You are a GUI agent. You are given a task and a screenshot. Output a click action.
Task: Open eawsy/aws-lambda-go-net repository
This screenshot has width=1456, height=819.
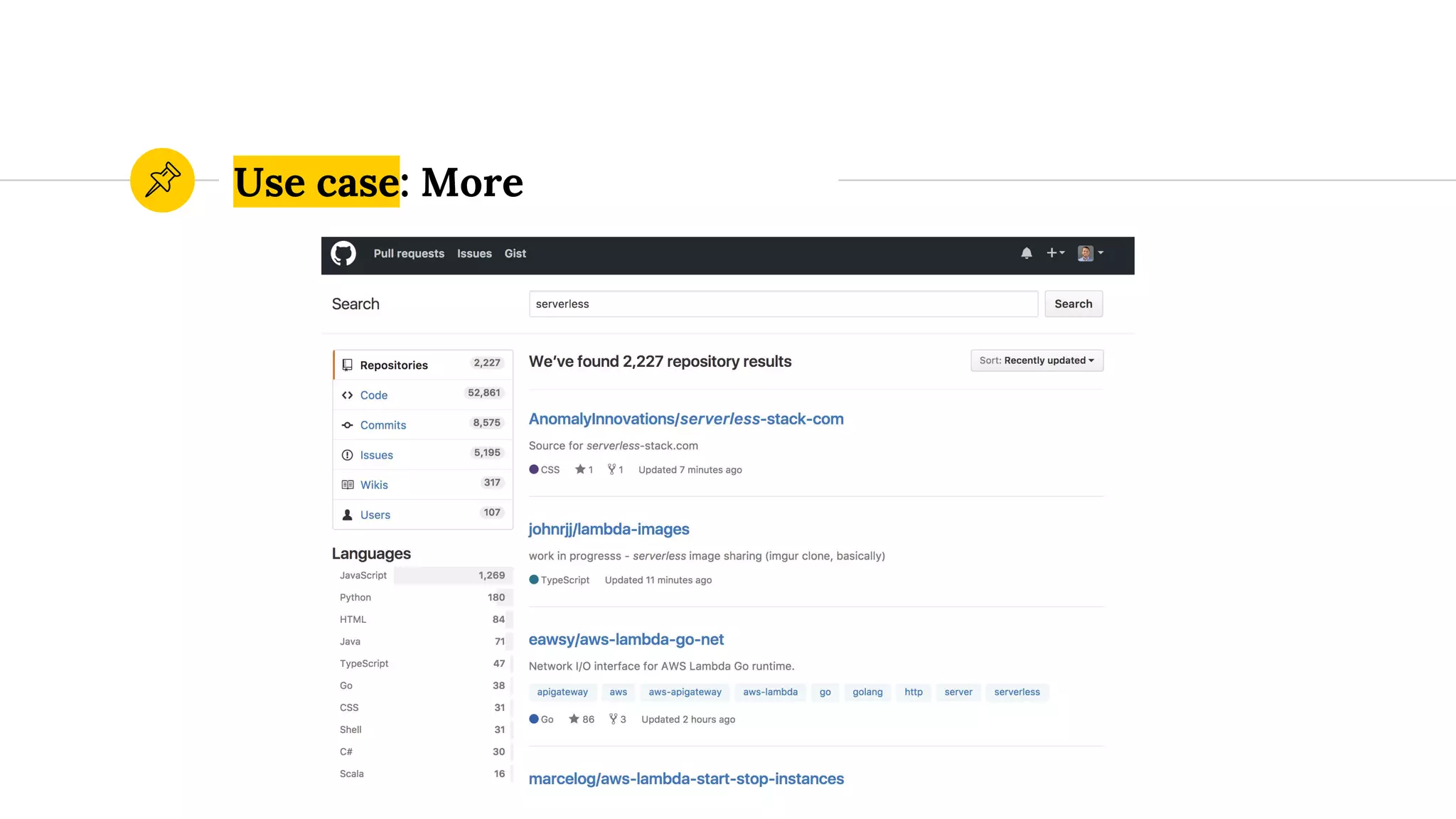click(x=626, y=639)
